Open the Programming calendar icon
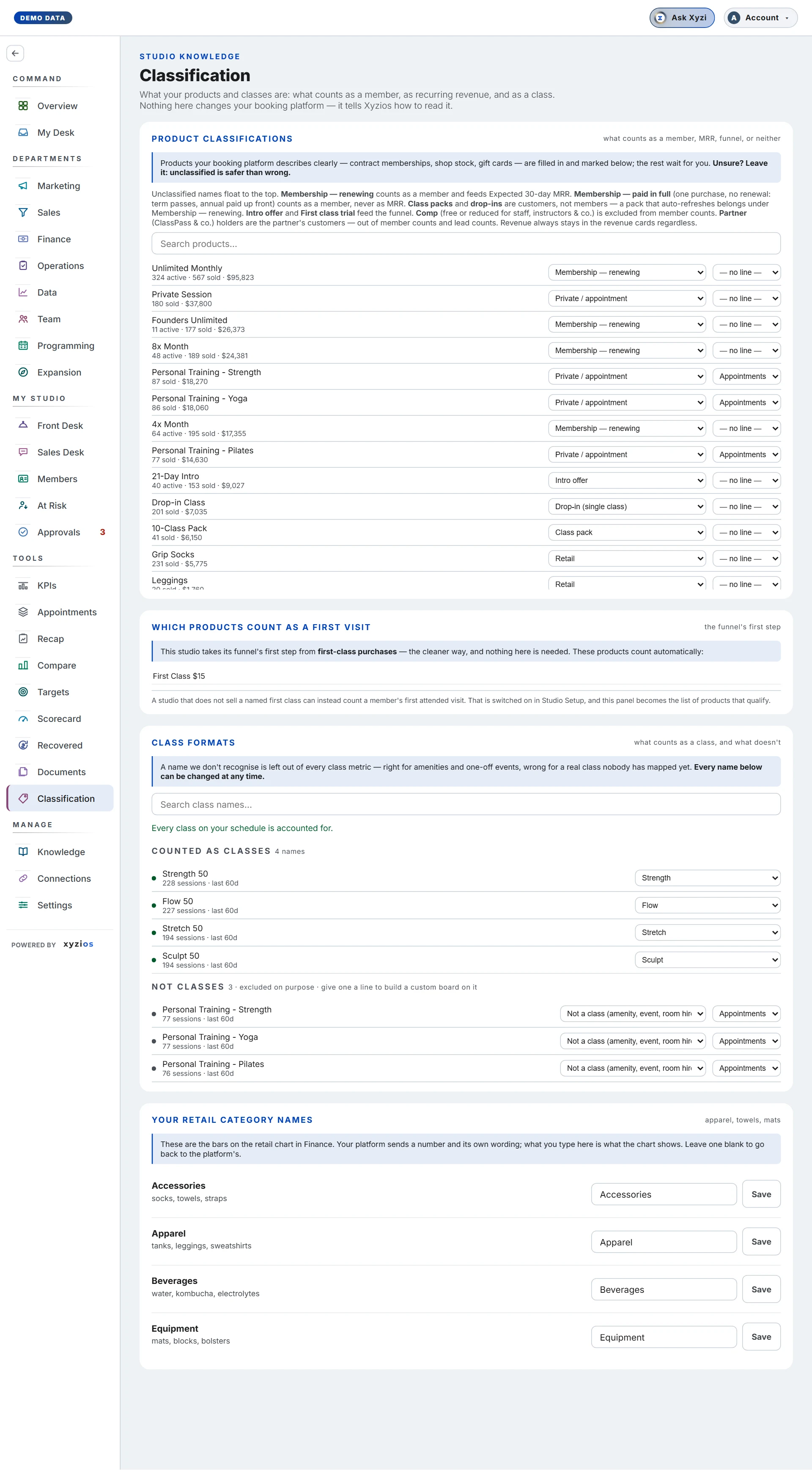 point(23,345)
